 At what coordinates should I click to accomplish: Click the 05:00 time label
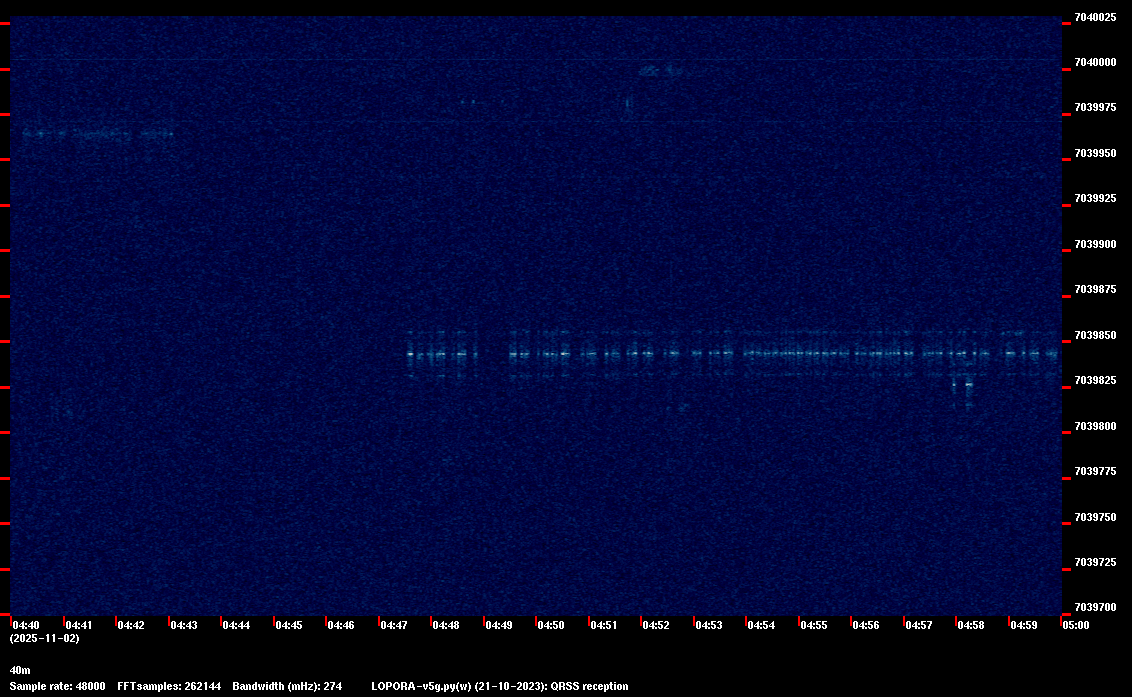(x=1076, y=625)
